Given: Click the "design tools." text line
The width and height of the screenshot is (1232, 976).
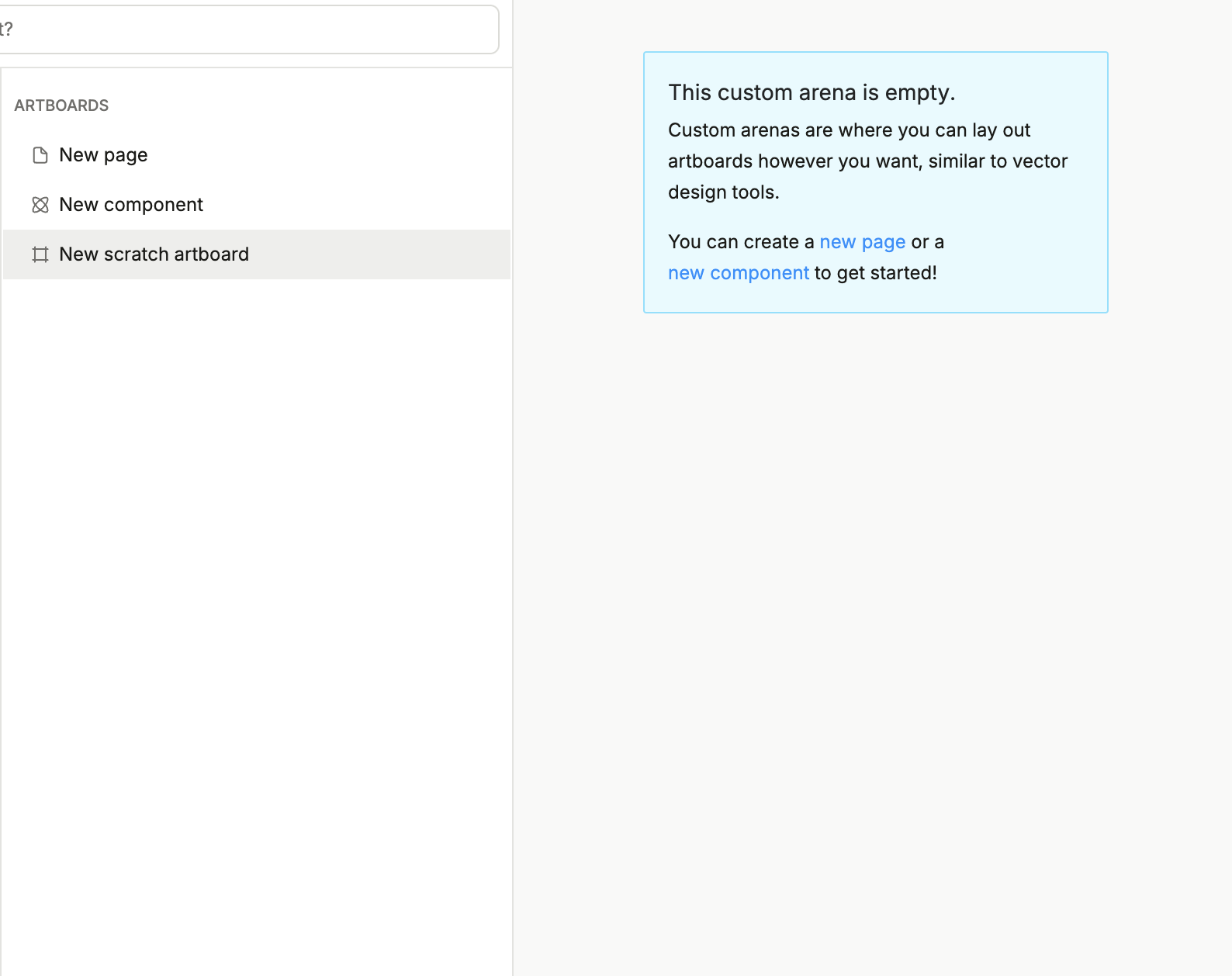Looking at the screenshot, I should [x=723, y=192].
